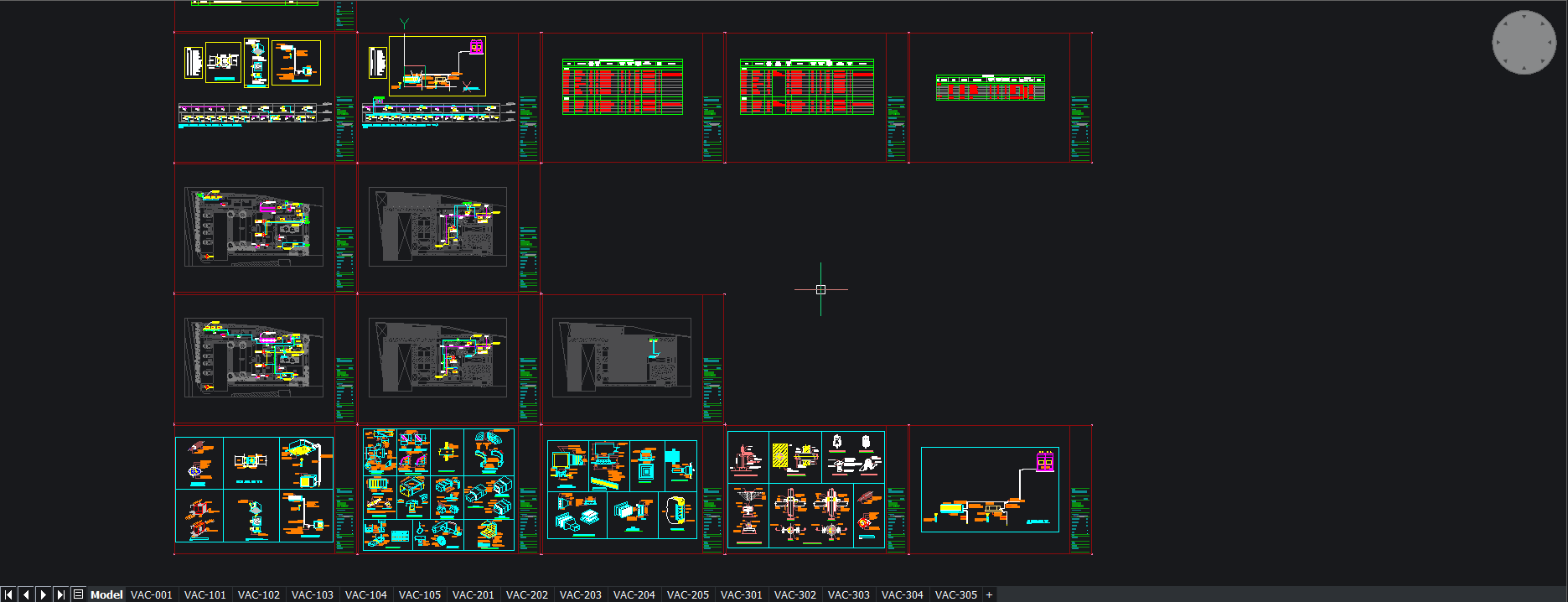The width and height of the screenshot is (1568, 602).
Task: Click the upper-right arrow of the view compass
Action: (x=1543, y=23)
